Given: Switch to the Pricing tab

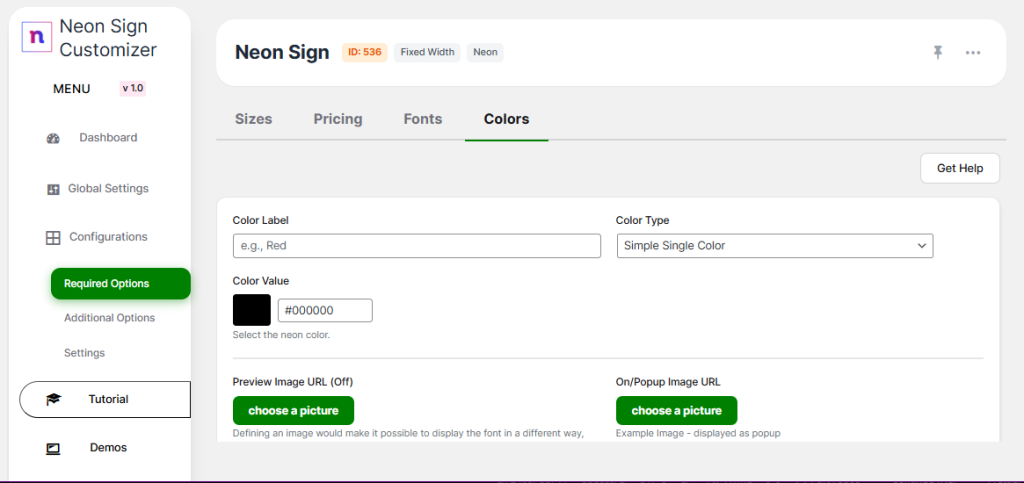Looking at the screenshot, I should [x=338, y=119].
